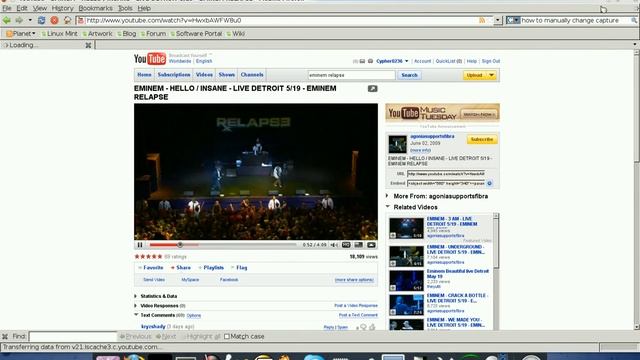Go to YouTube Subscriptions tab
Screen dimensions: 640x360
tap(174, 75)
